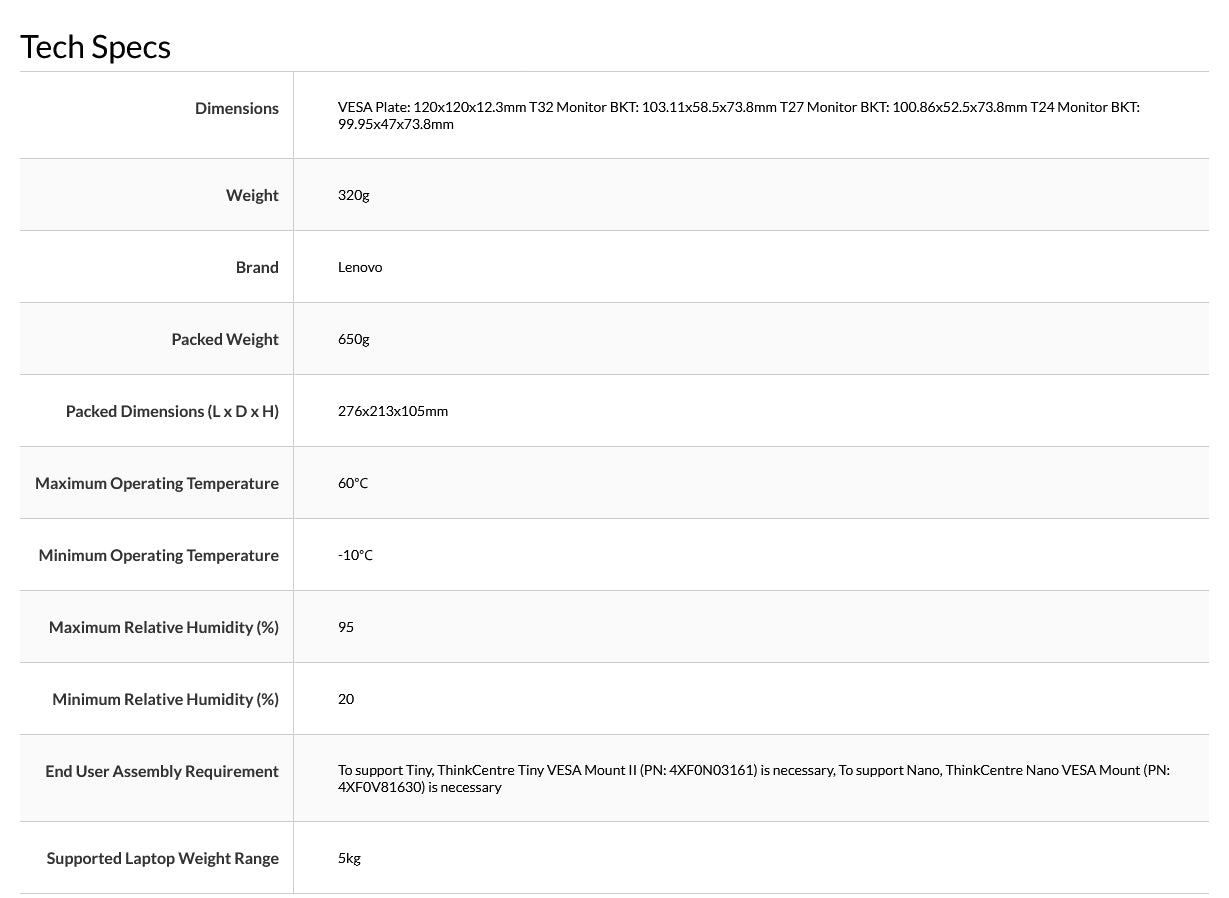This screenshot has height=898, width=1229.
Task: Click the 320g weight value
Action: (x=353, y=195)
